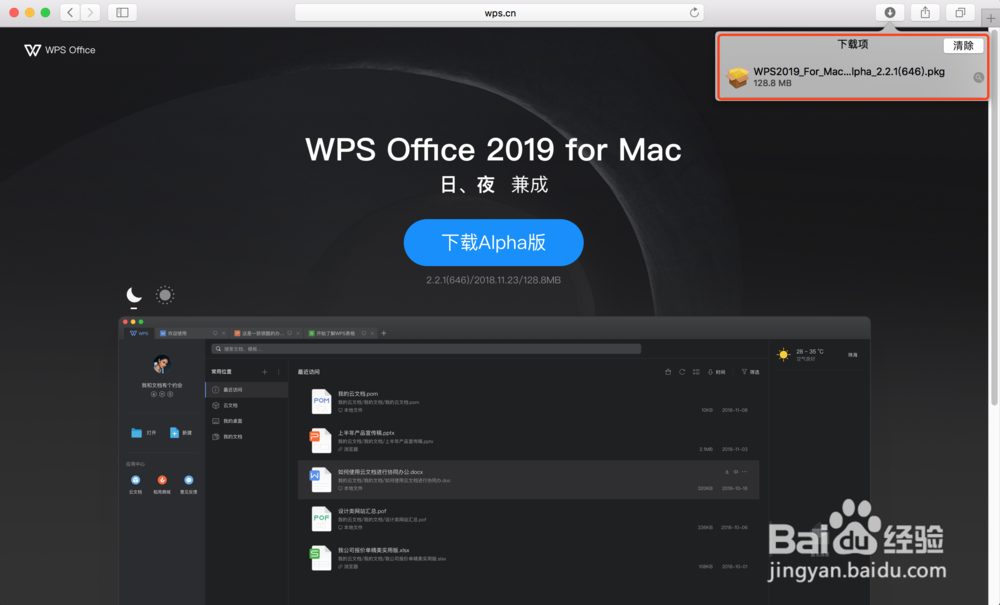Switch the preview to dark mode using the moon icon
The height and width of the screenshot is (605, 1000).
[x=133, y=294]
